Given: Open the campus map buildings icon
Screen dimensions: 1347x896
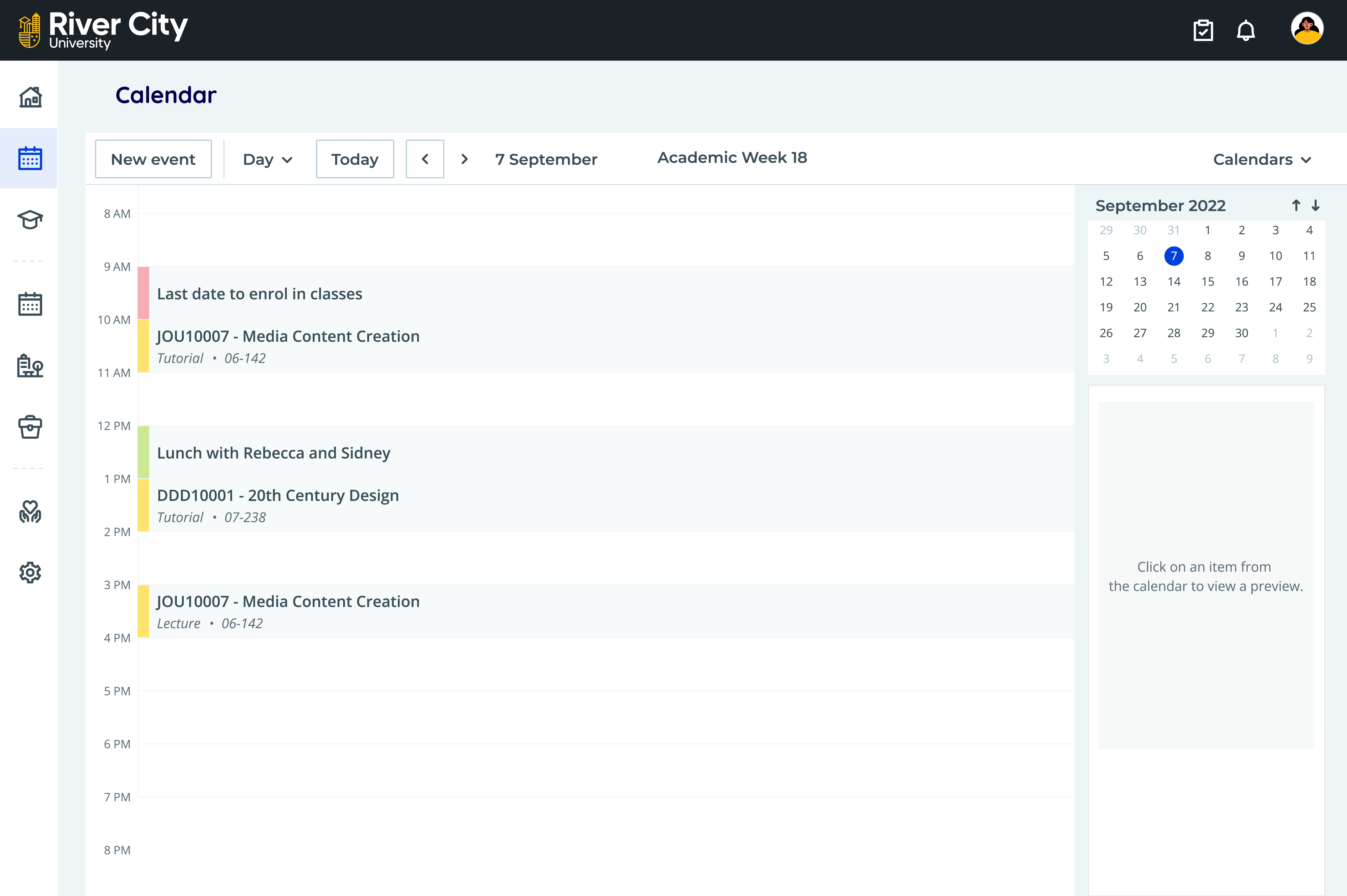Looking at the screenshot, I should coord(30,366).
